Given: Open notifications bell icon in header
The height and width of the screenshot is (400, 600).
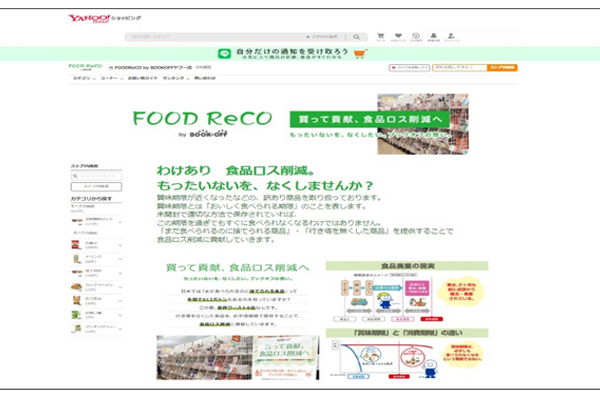Looking at the screenshot, I should click(434, 37).
